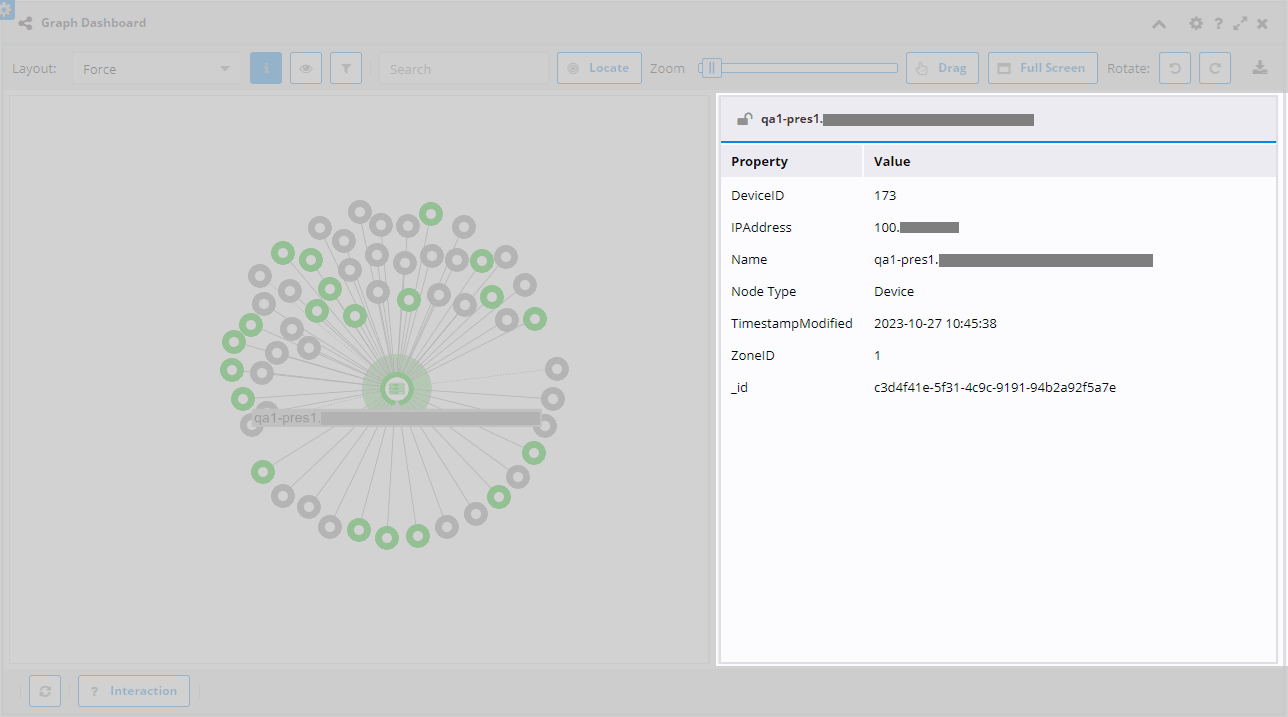Open the Interaction help panel

click(133, 690)
